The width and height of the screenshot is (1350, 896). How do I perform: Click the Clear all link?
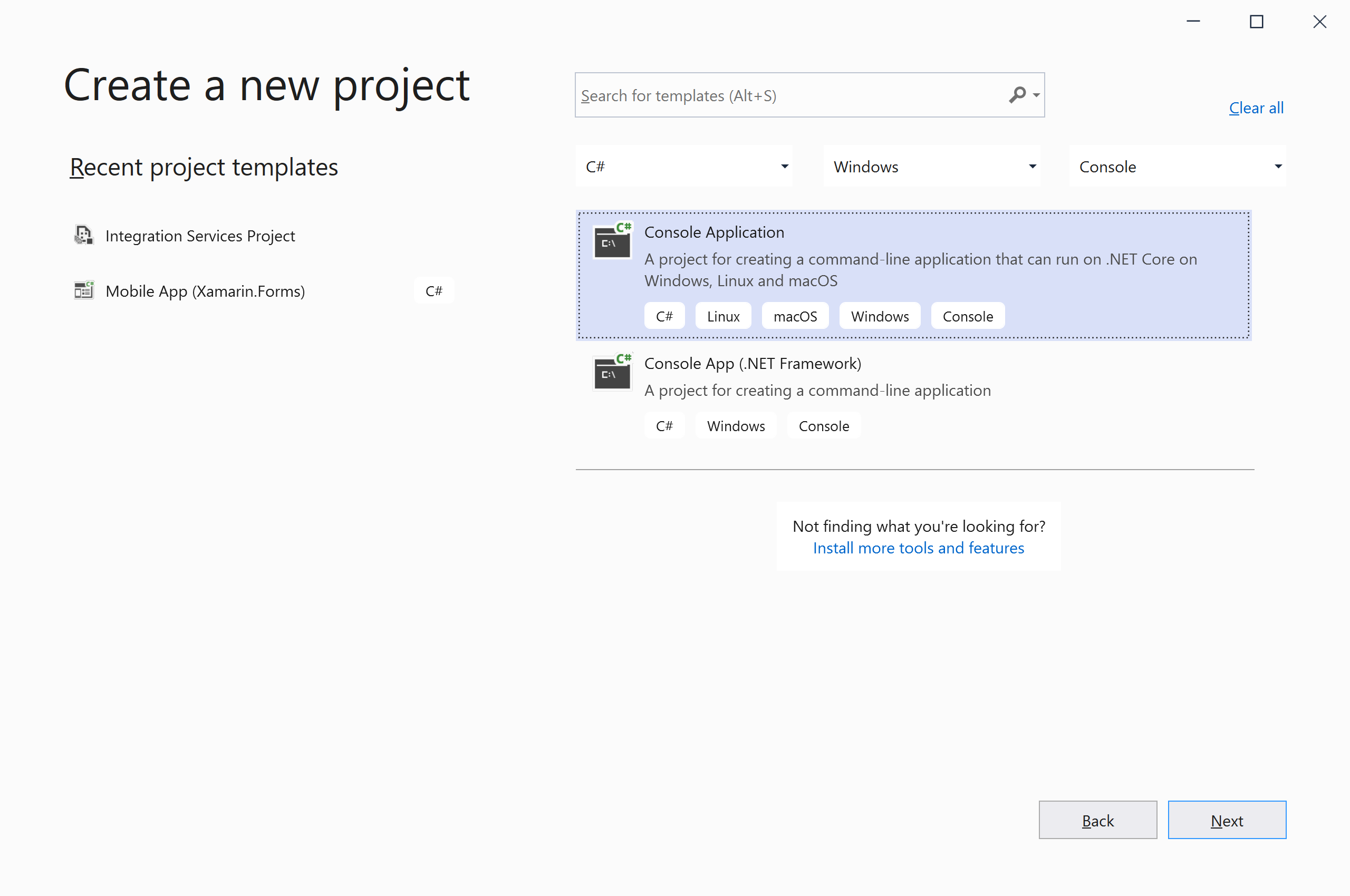tap(1256, 108)
